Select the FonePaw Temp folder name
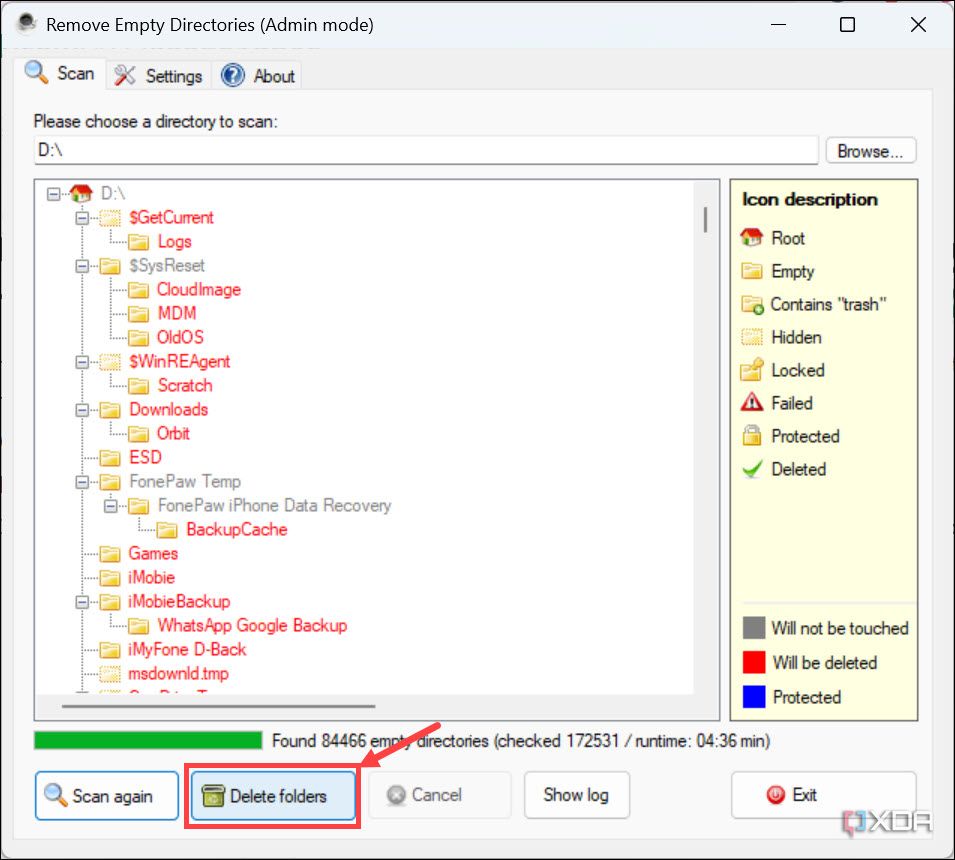 coord(185,482)
